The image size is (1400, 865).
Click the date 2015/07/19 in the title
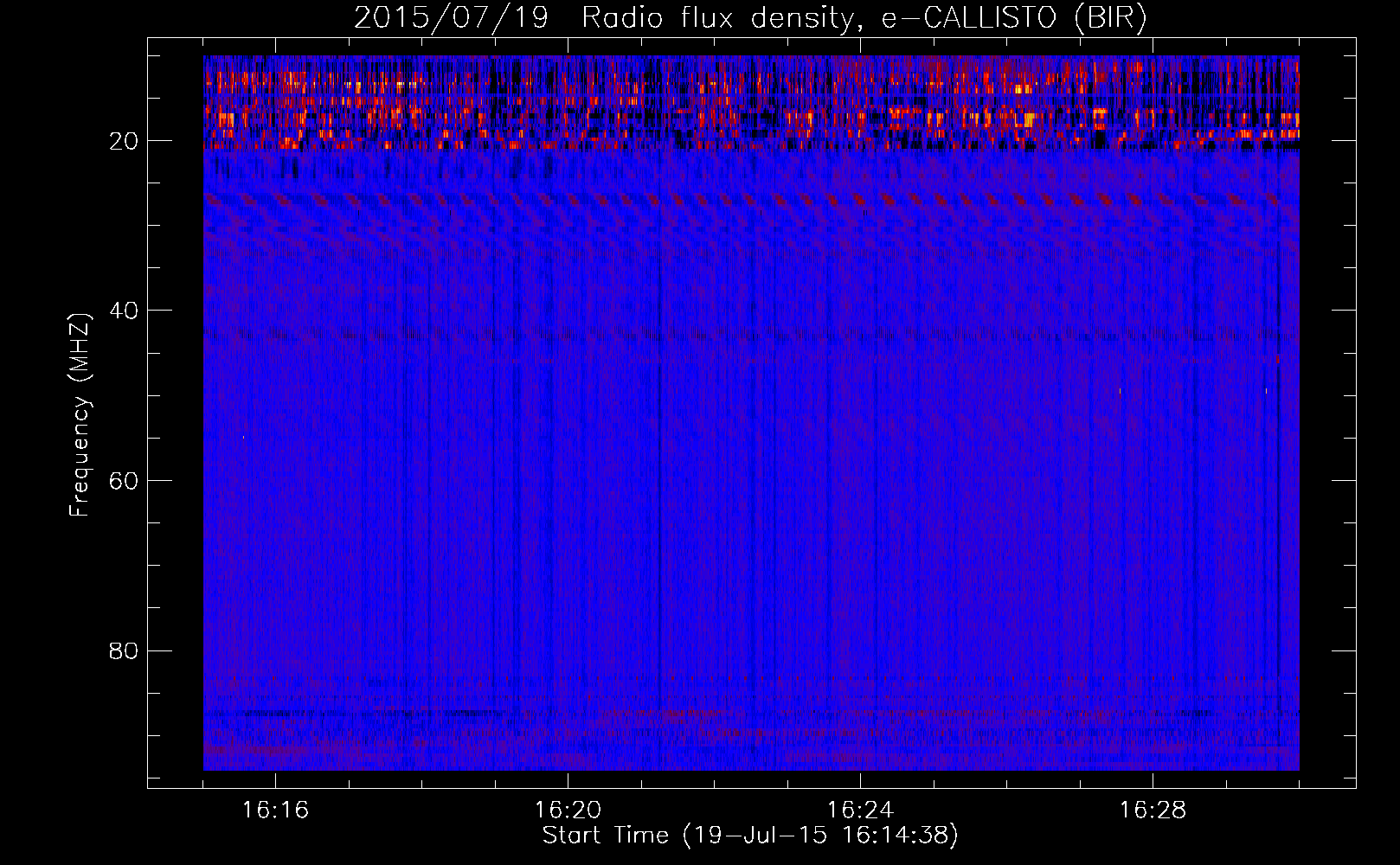point(451,18)
